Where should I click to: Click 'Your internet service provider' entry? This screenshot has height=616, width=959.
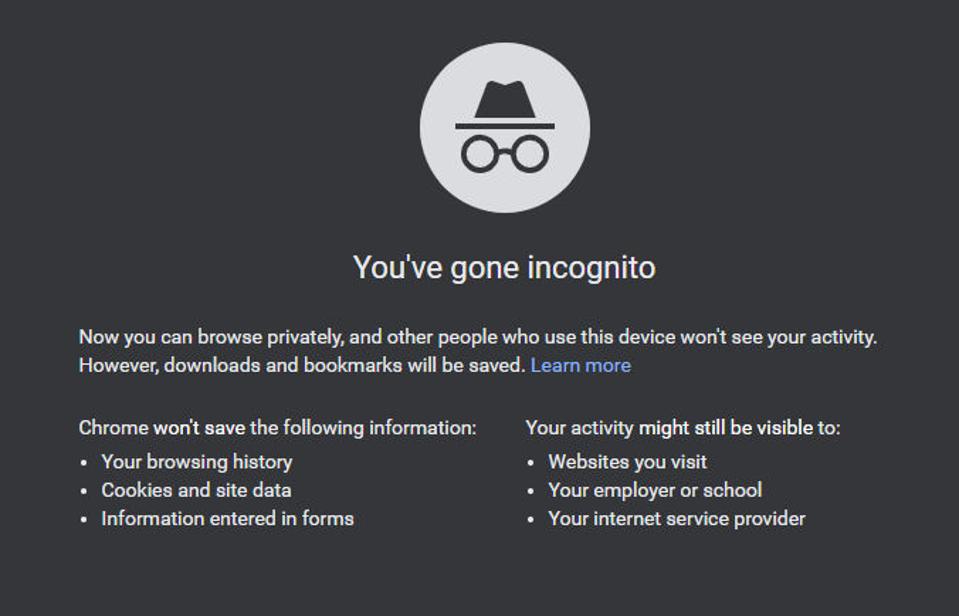(676, 519)
